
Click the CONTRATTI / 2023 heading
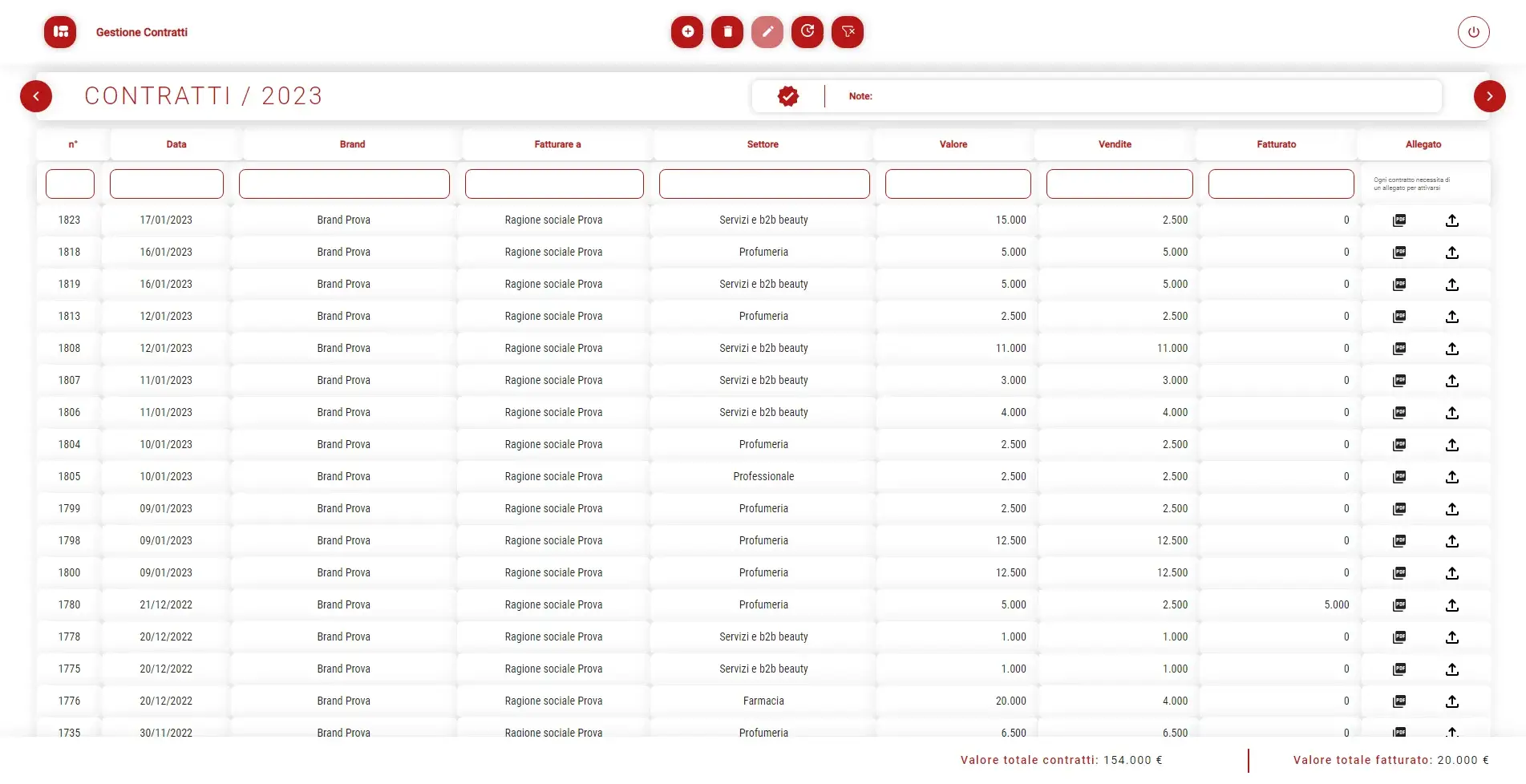tap(204, 96)
